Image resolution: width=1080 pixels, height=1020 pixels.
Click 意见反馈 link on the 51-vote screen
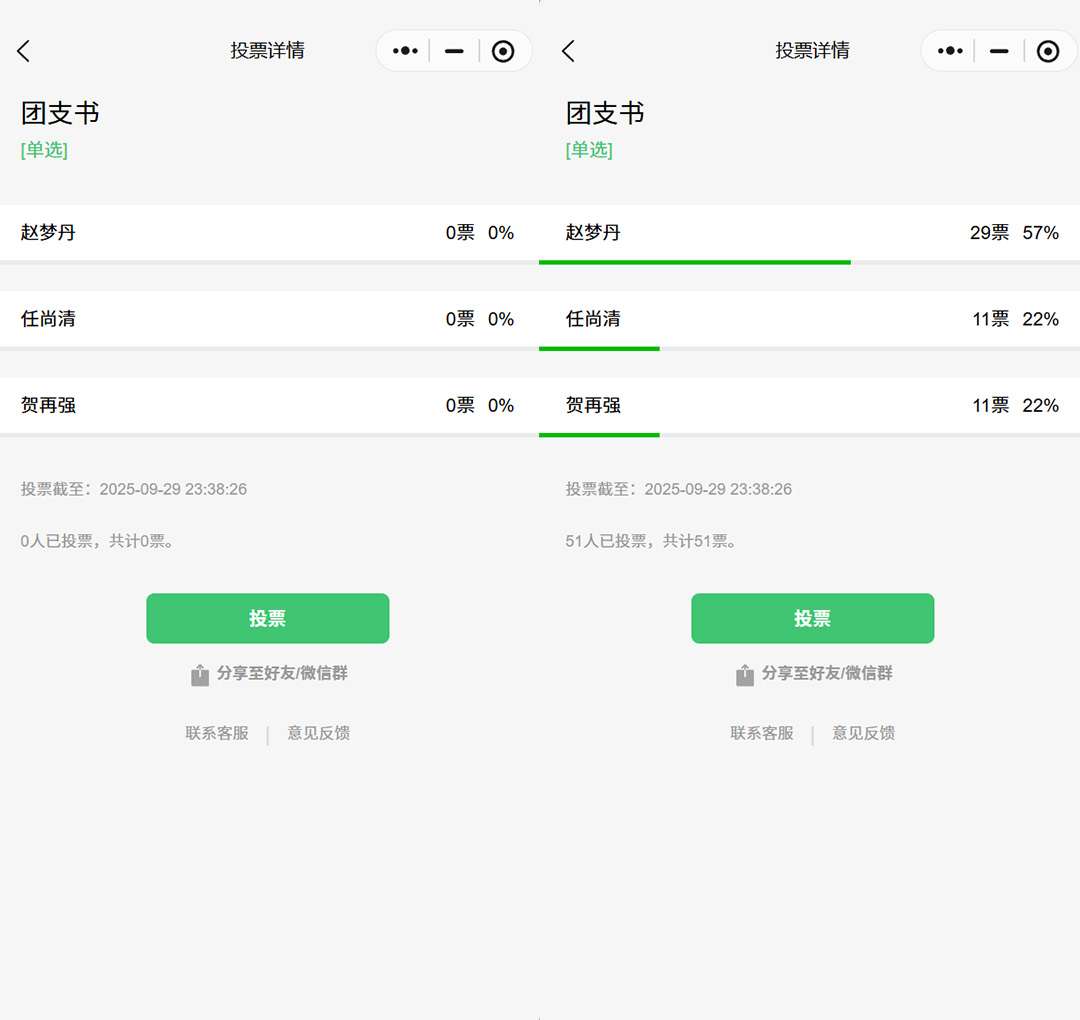tap(863, 733)
